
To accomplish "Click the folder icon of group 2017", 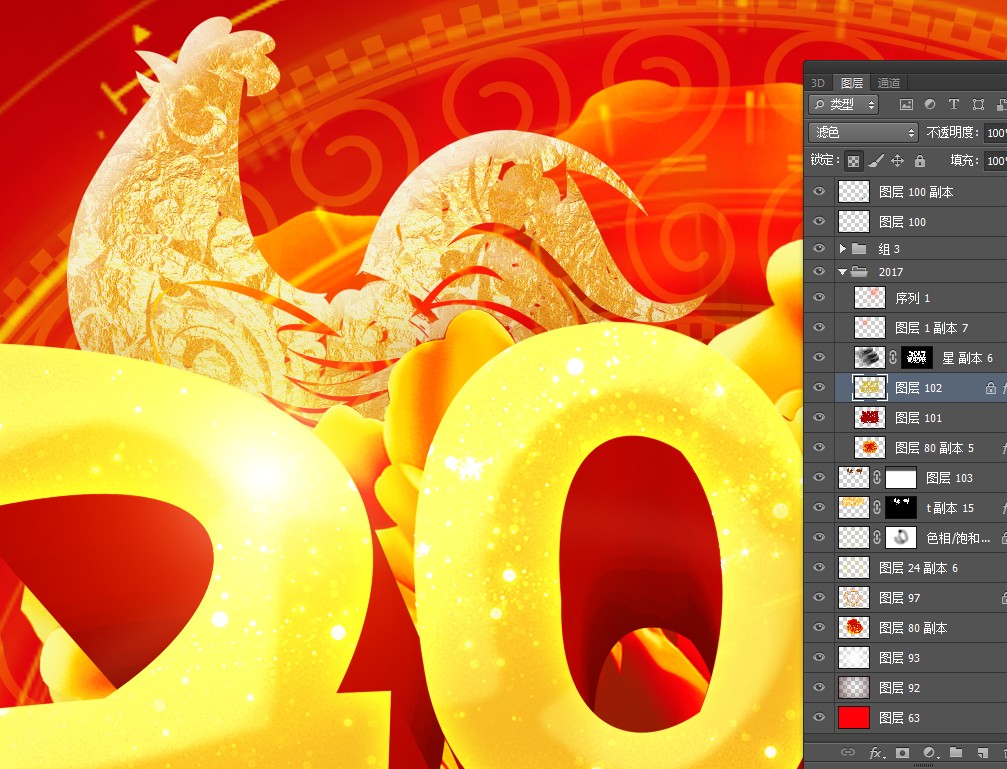I will (x=859, y=272).
